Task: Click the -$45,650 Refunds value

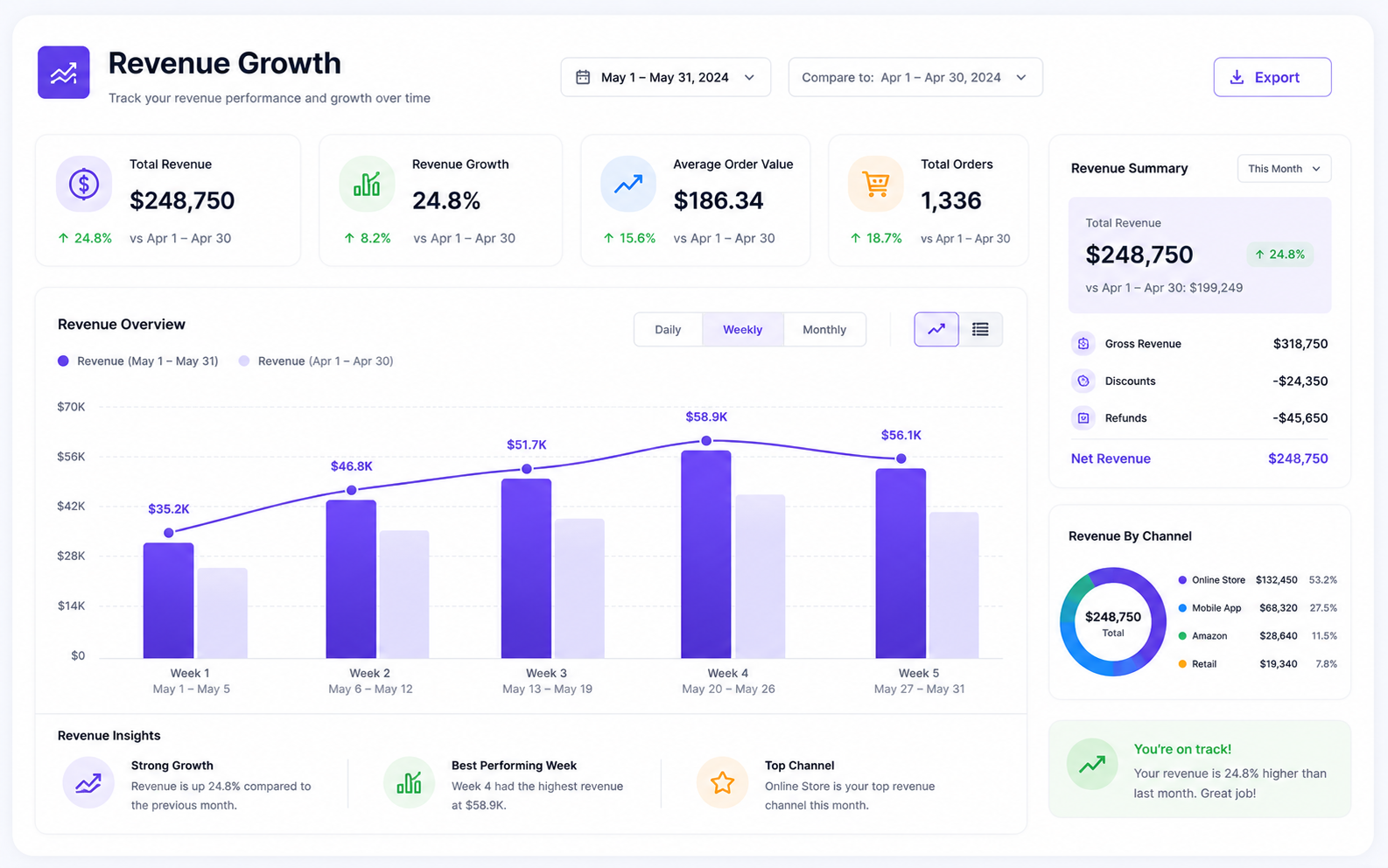Action: coord(1300,417)
